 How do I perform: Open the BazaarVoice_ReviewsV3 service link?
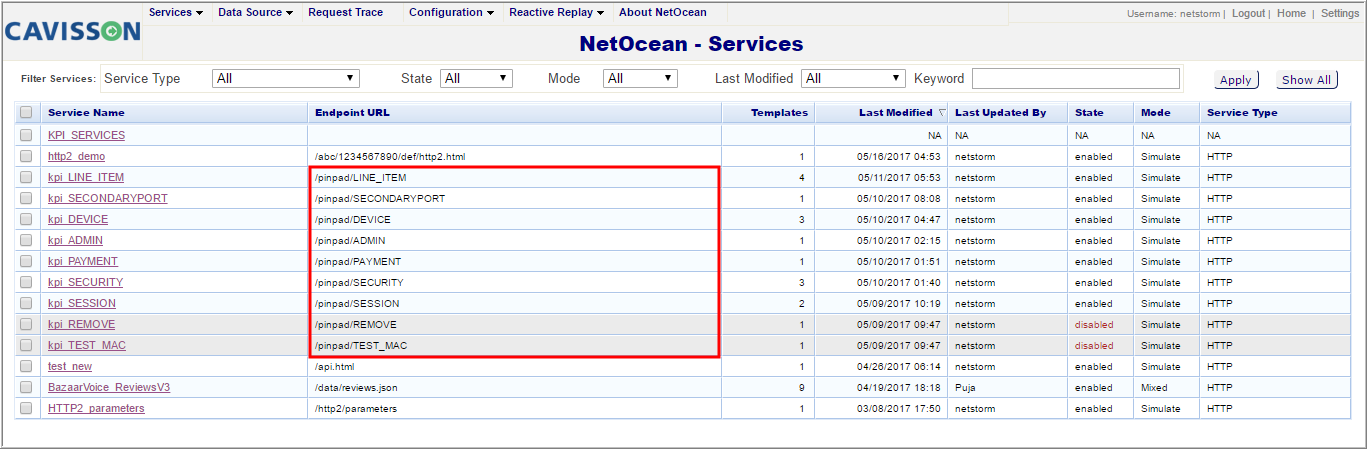pyautogui.click(x=109, y=388)
